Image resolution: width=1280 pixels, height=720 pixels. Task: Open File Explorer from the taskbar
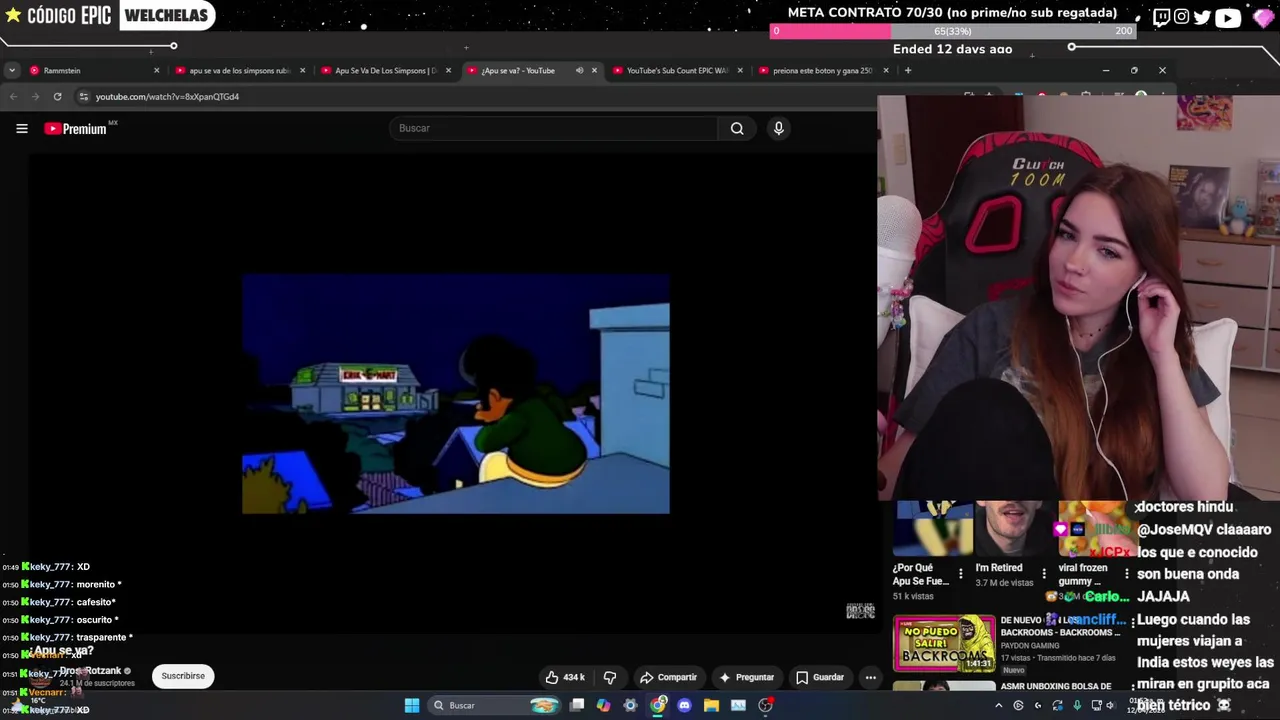711,705
